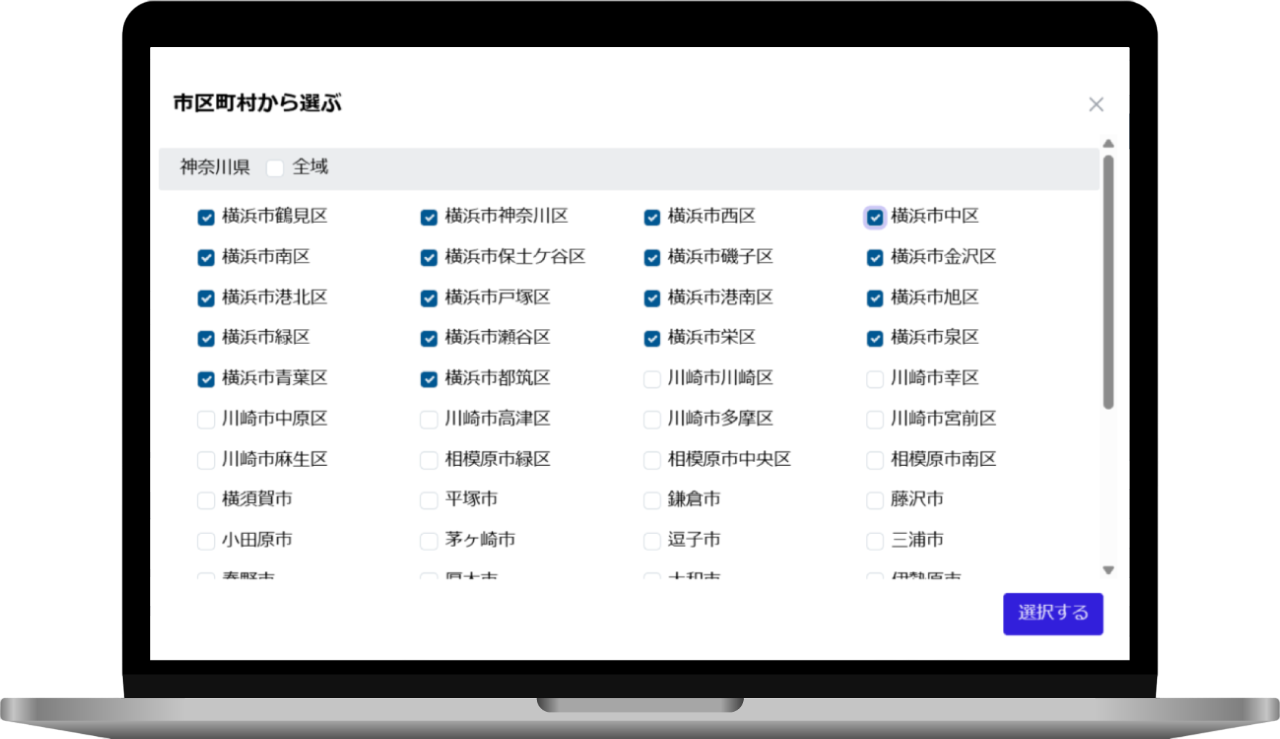
Task: Check 相模原市中央区
Action: (x=652, y=460)
